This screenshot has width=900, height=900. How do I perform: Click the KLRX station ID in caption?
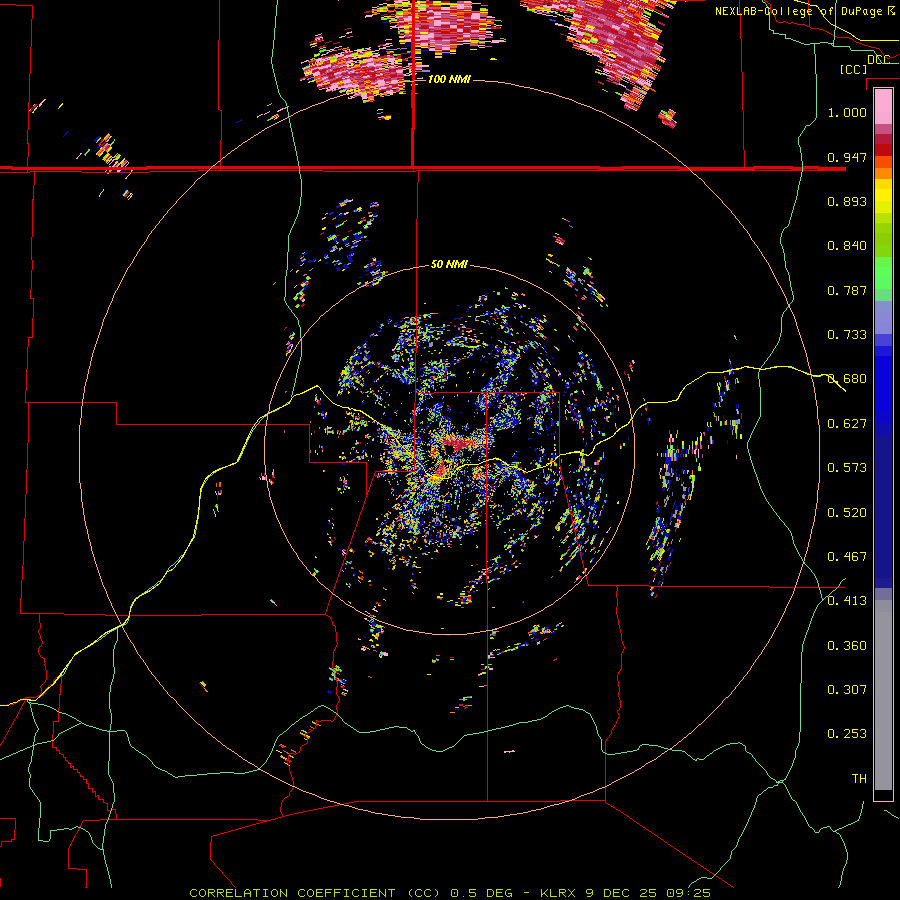560,893
